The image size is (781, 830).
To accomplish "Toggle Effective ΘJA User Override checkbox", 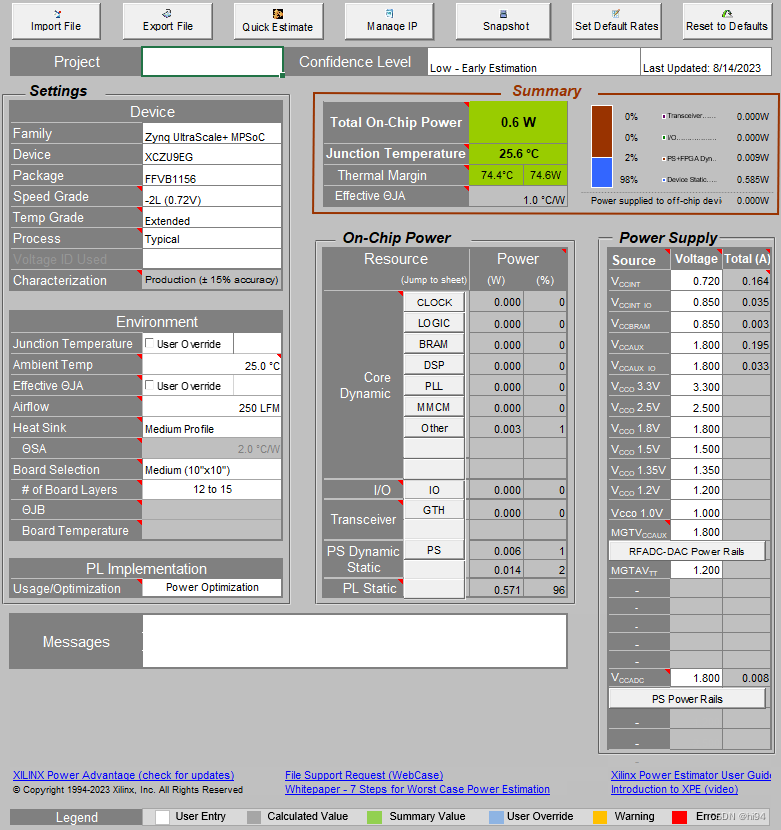I will click(x=150, y=385).
